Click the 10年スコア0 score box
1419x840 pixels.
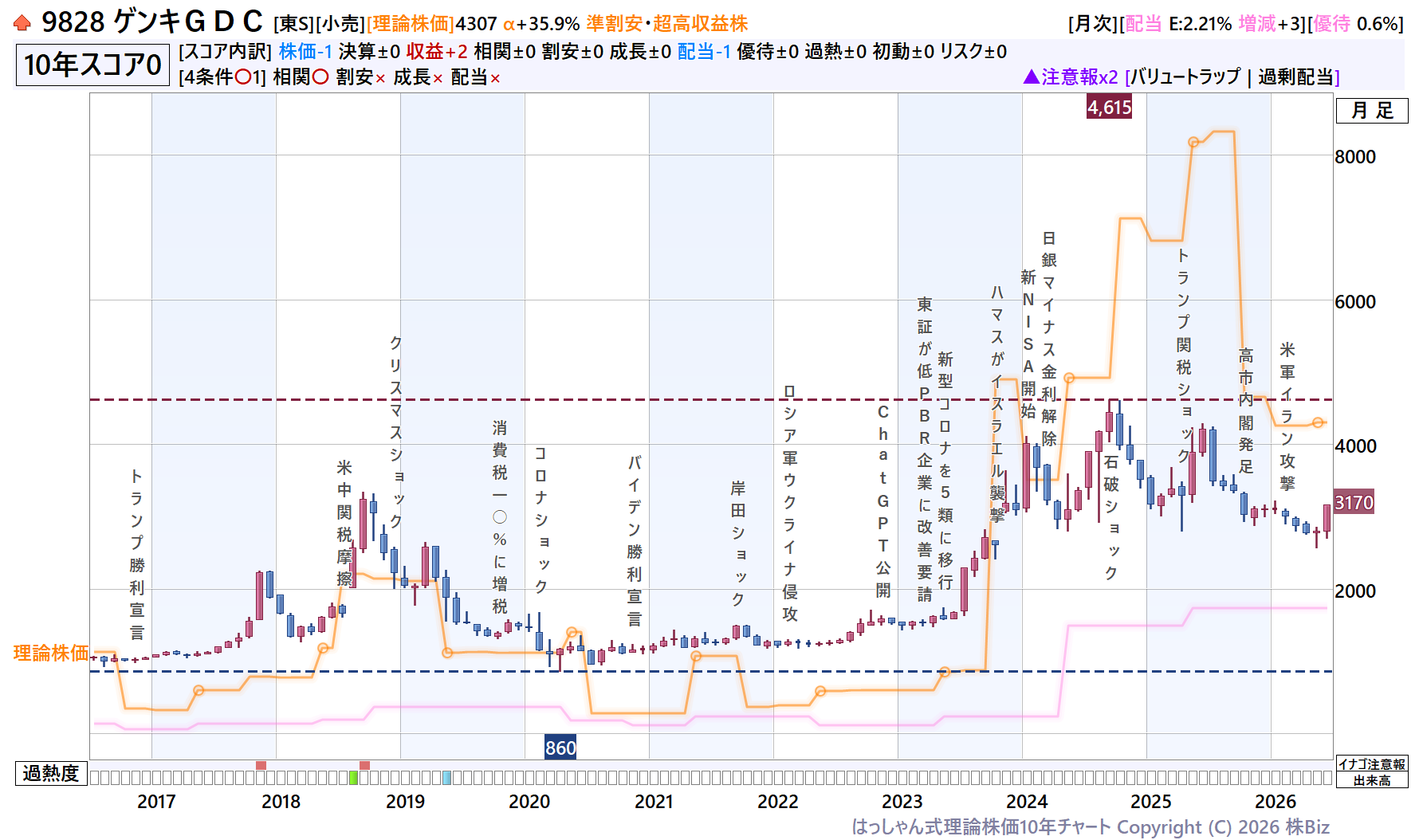[x=92, y=65]
